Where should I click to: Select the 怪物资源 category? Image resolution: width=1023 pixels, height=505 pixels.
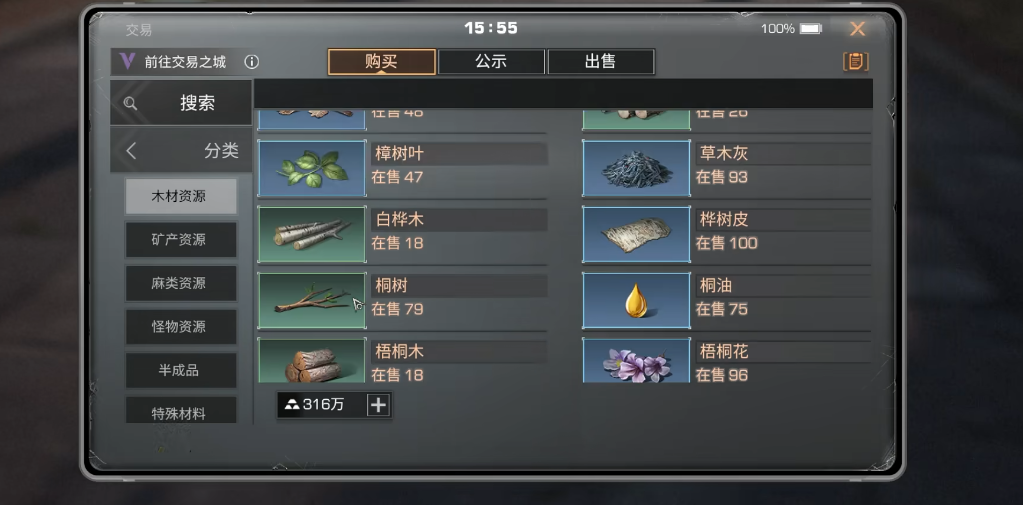pos(181,327)
